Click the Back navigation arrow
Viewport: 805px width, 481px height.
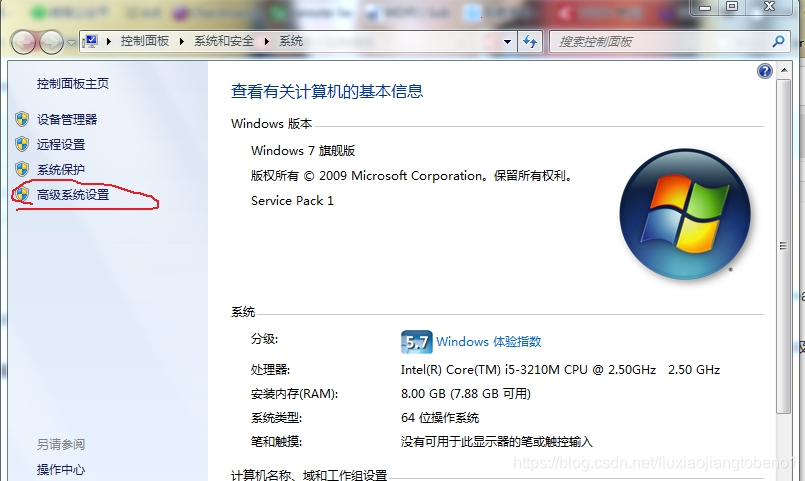[x=23, y=42]
